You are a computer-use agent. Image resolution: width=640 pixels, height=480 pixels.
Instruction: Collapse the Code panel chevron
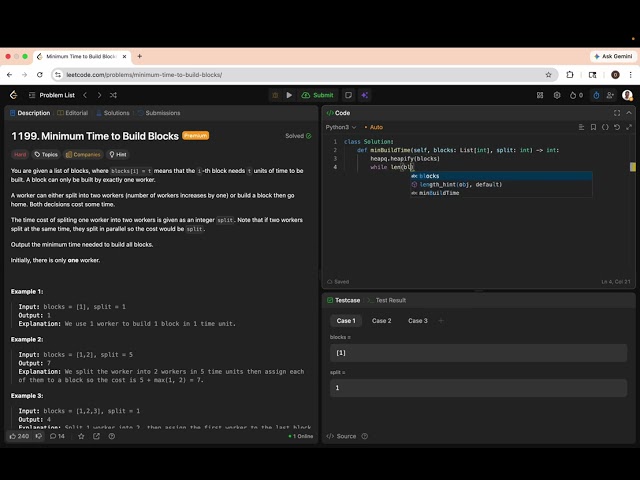pyautogui.click(x=629, y=113)
